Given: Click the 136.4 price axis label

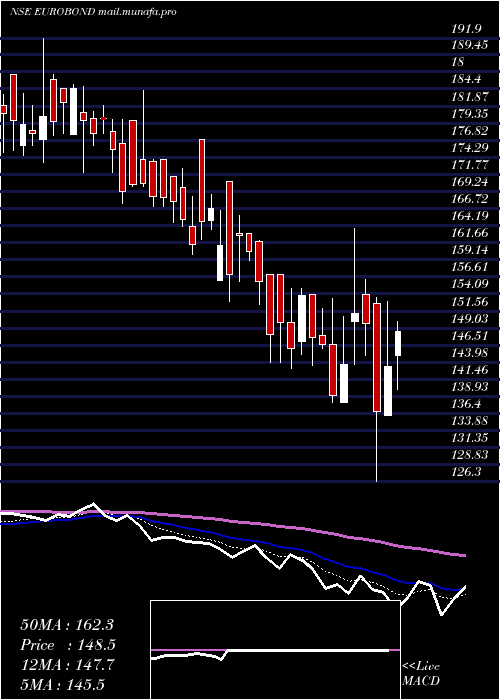Looking at the screenshot, I should (466, 404).
